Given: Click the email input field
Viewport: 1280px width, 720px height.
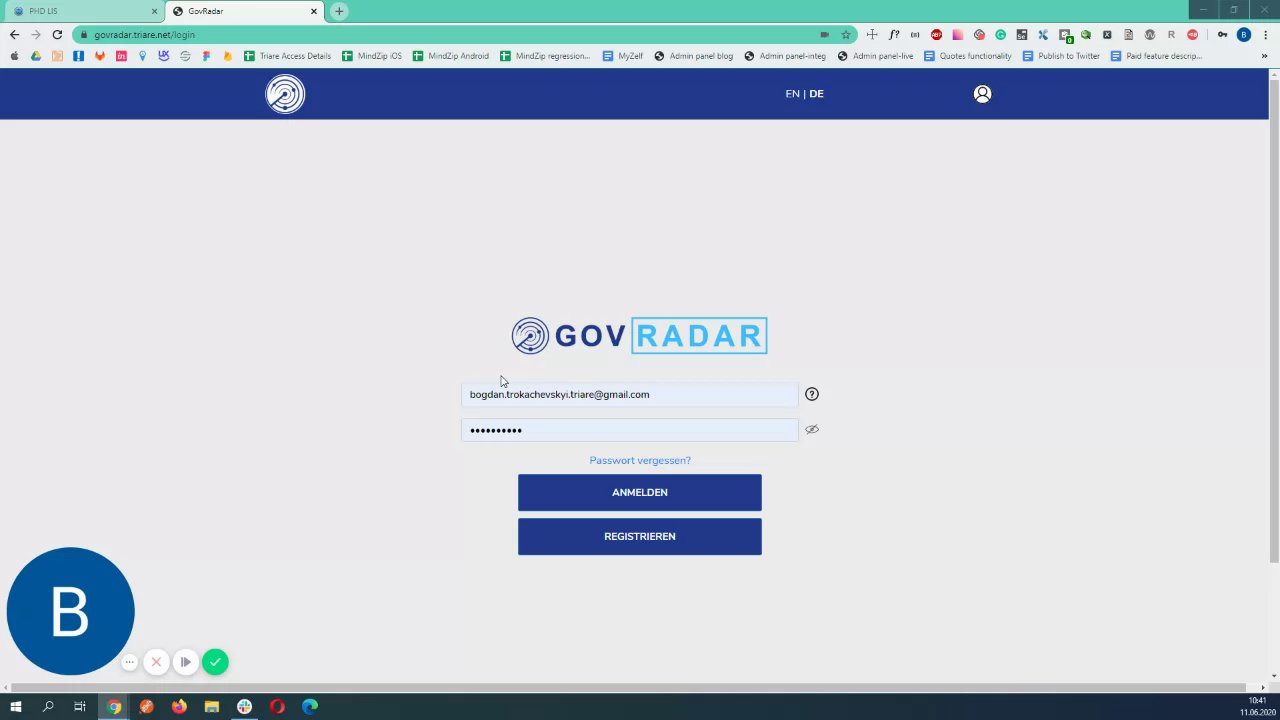Looking at the screenshot, I should 630,395.
